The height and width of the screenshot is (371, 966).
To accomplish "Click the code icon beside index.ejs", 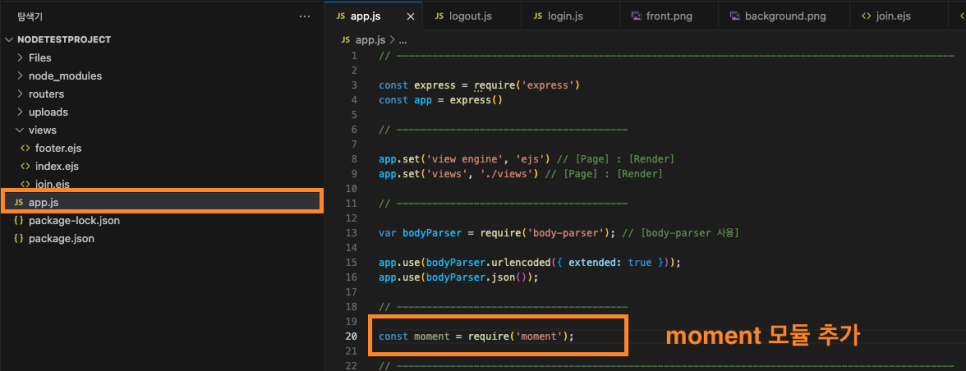I will pos(25,166).
